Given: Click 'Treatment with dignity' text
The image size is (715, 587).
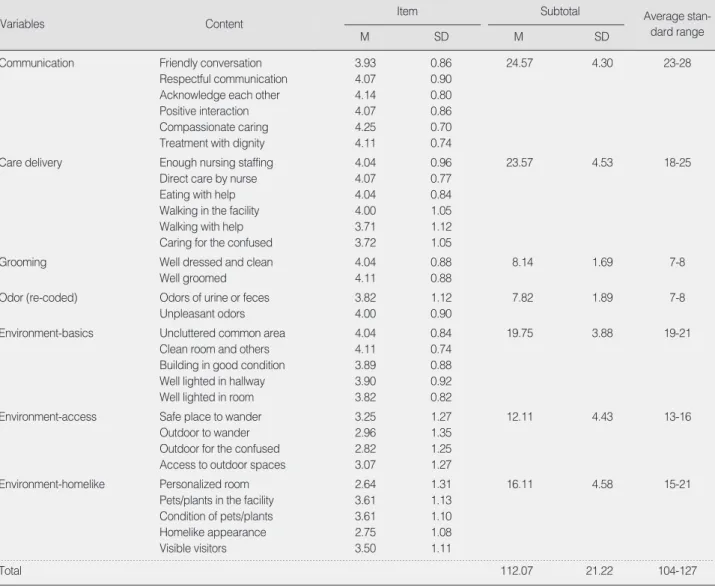Looking at the screenshot, I should (212, 143).
